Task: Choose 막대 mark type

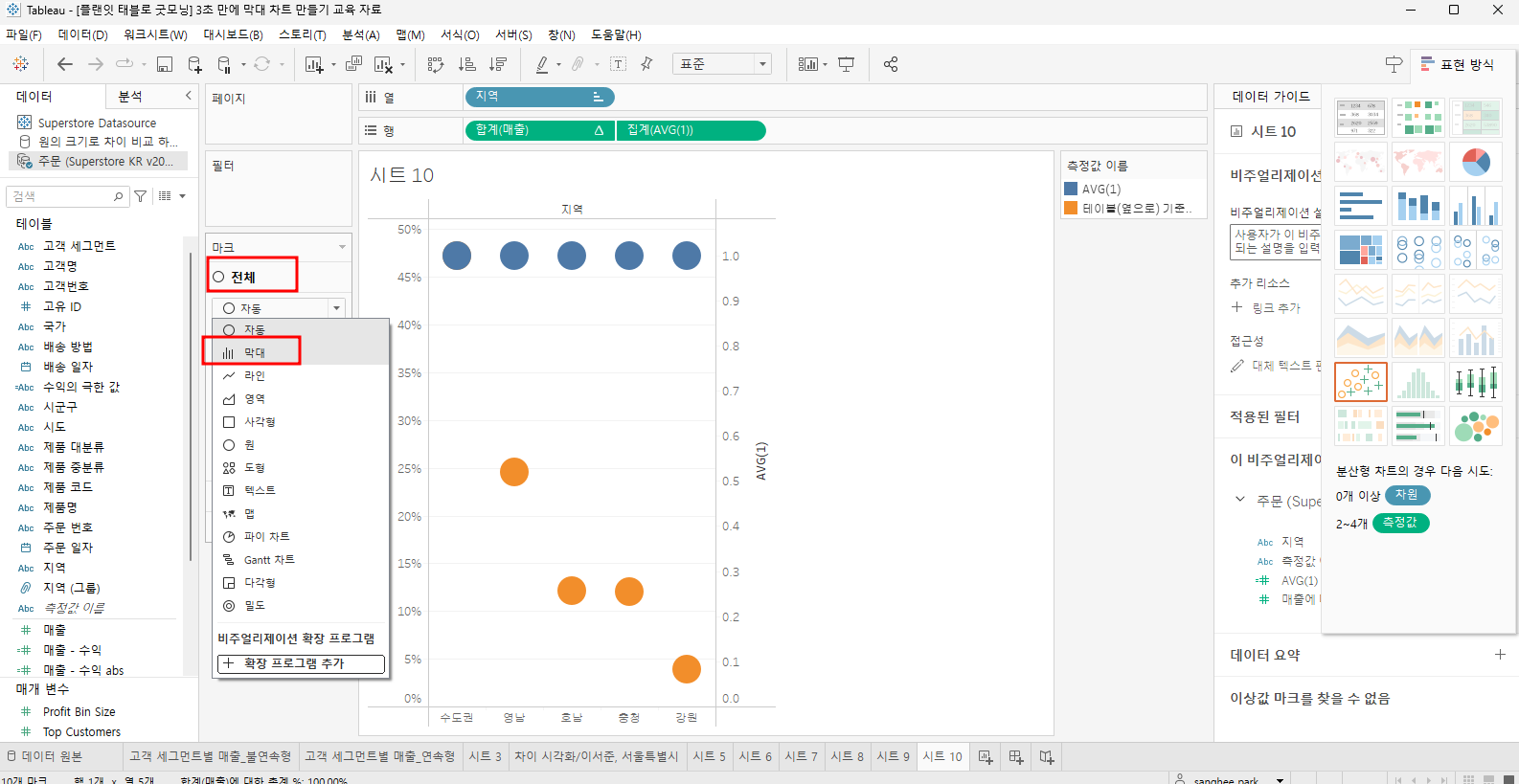Action: point(300,352)
